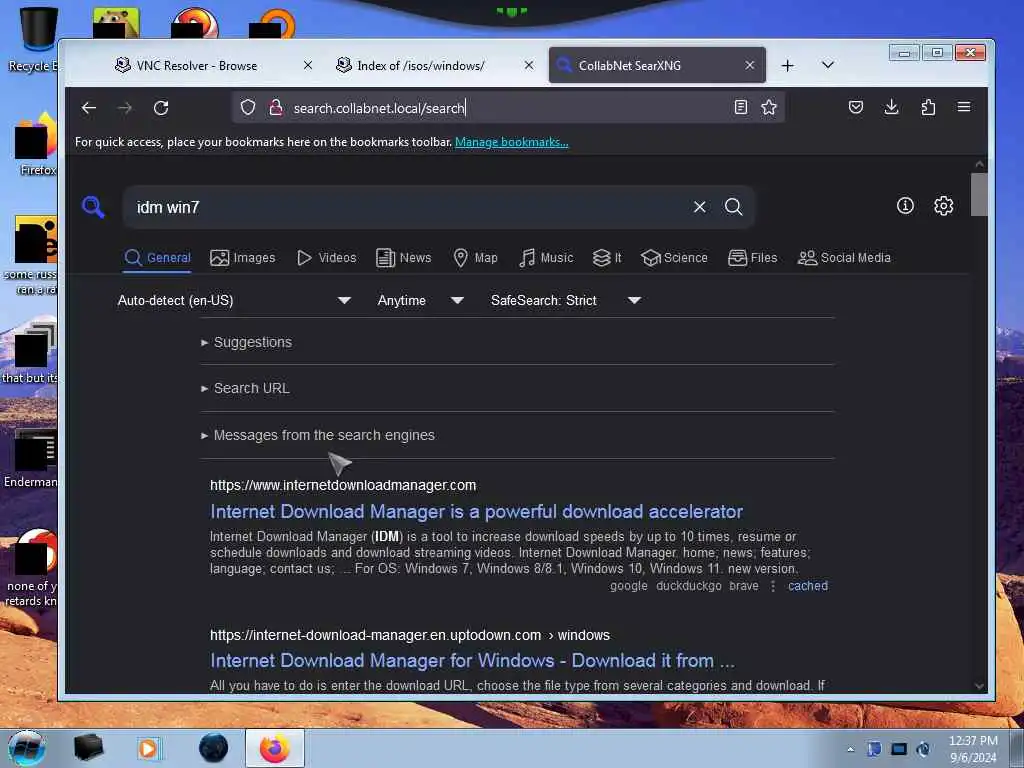Open Internet Download Manager for Windows uptodown result
Screen dimensions: 1024x768
(472, 661)
